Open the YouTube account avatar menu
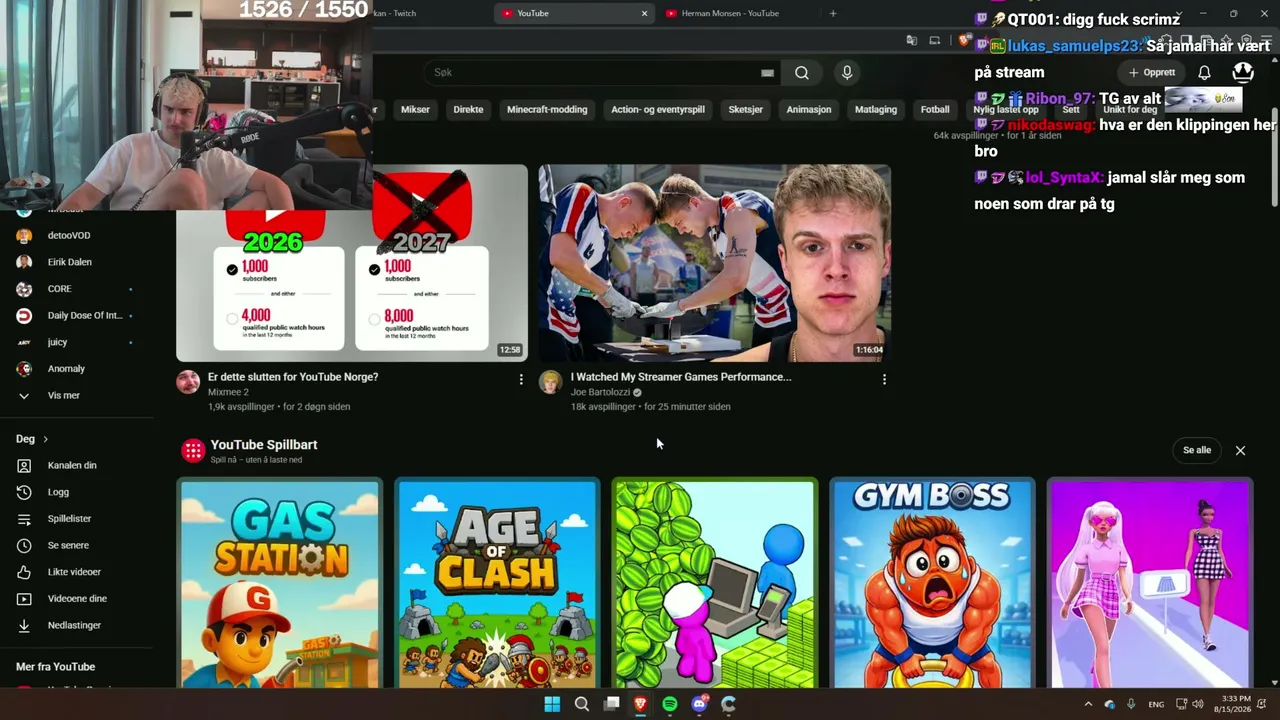This screenshot has width=1280, height=720. click(1243, 73)
